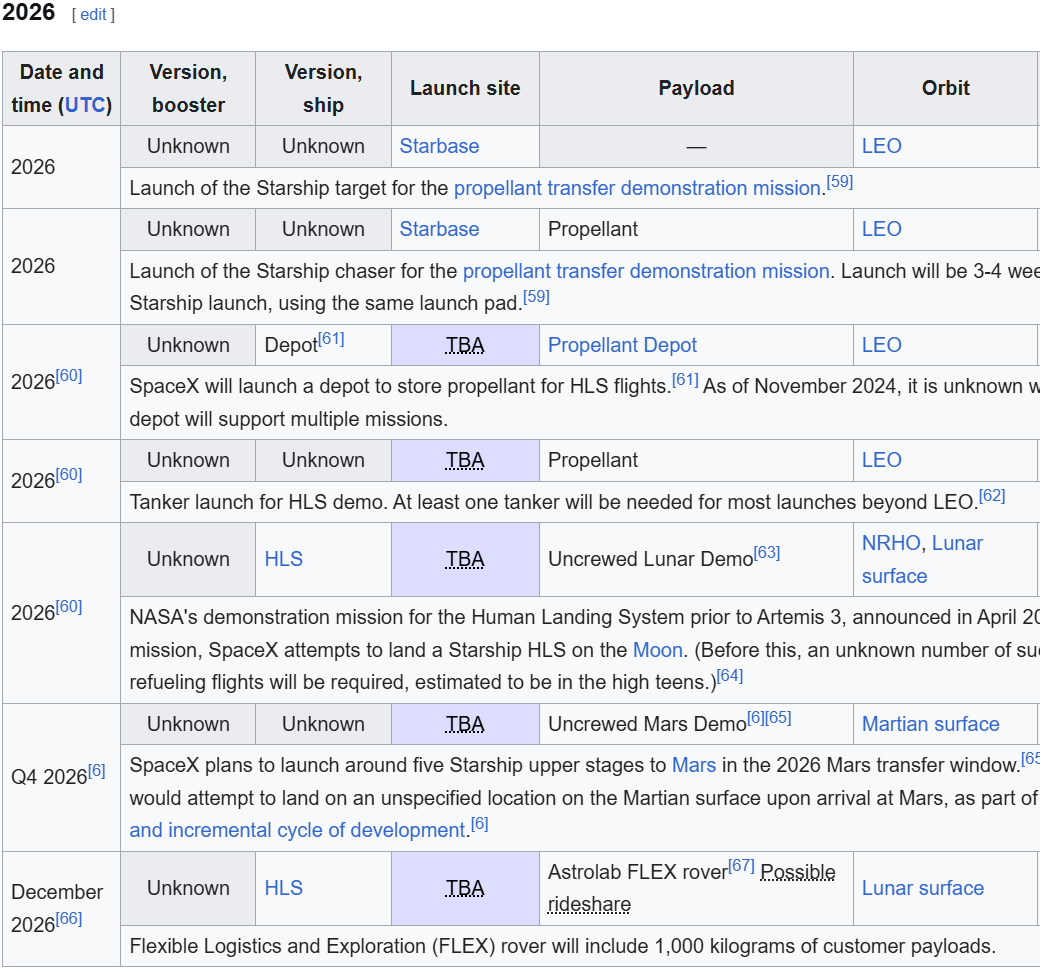Open the NRHO orbit link

coord(891,543)
